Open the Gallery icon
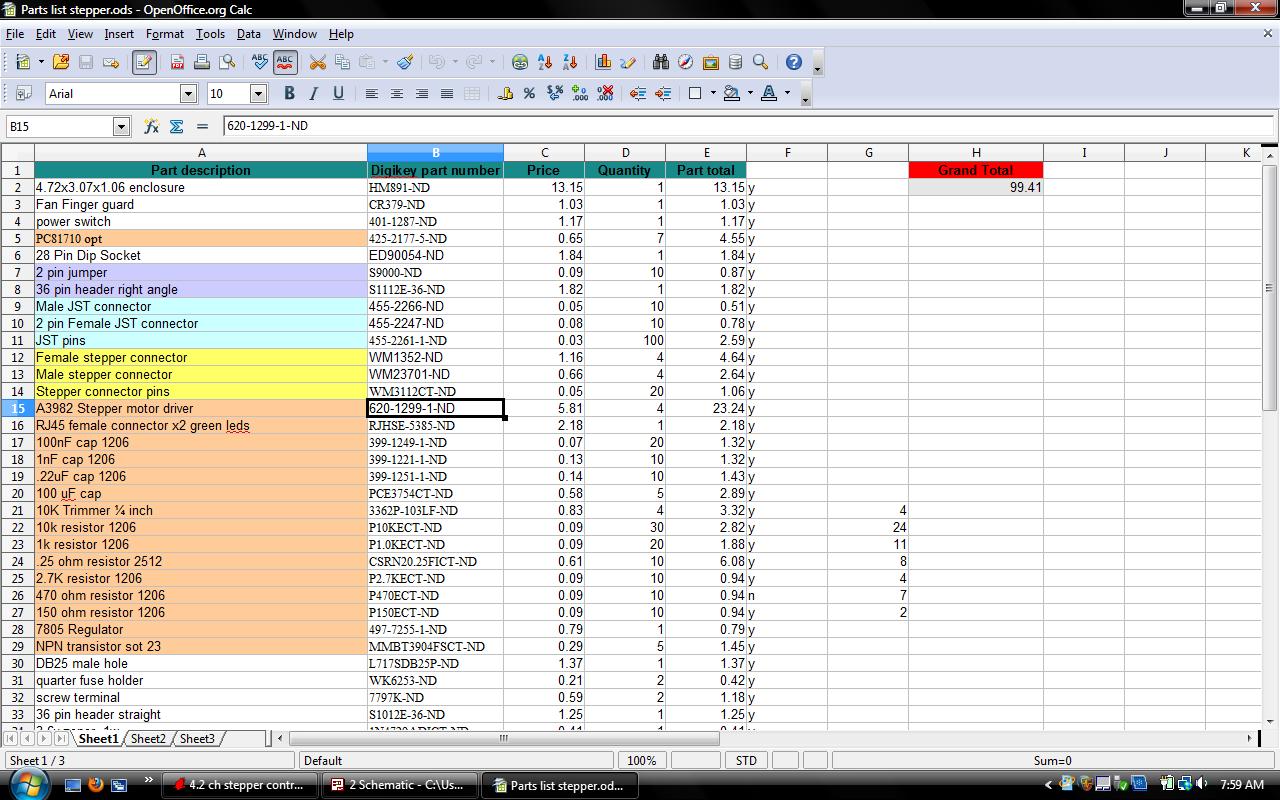Viewport: 1280px width, 800px height. (x=711, y=62)
